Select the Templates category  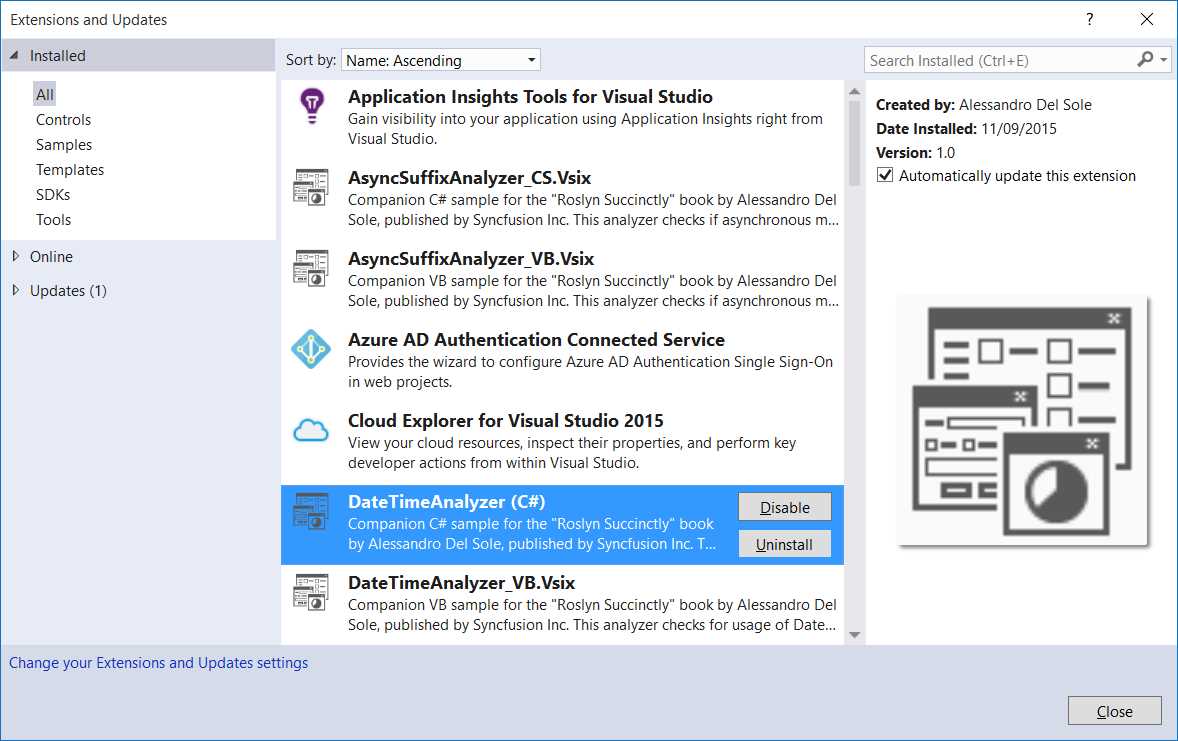pyautogui.click(x=70, y=169)
